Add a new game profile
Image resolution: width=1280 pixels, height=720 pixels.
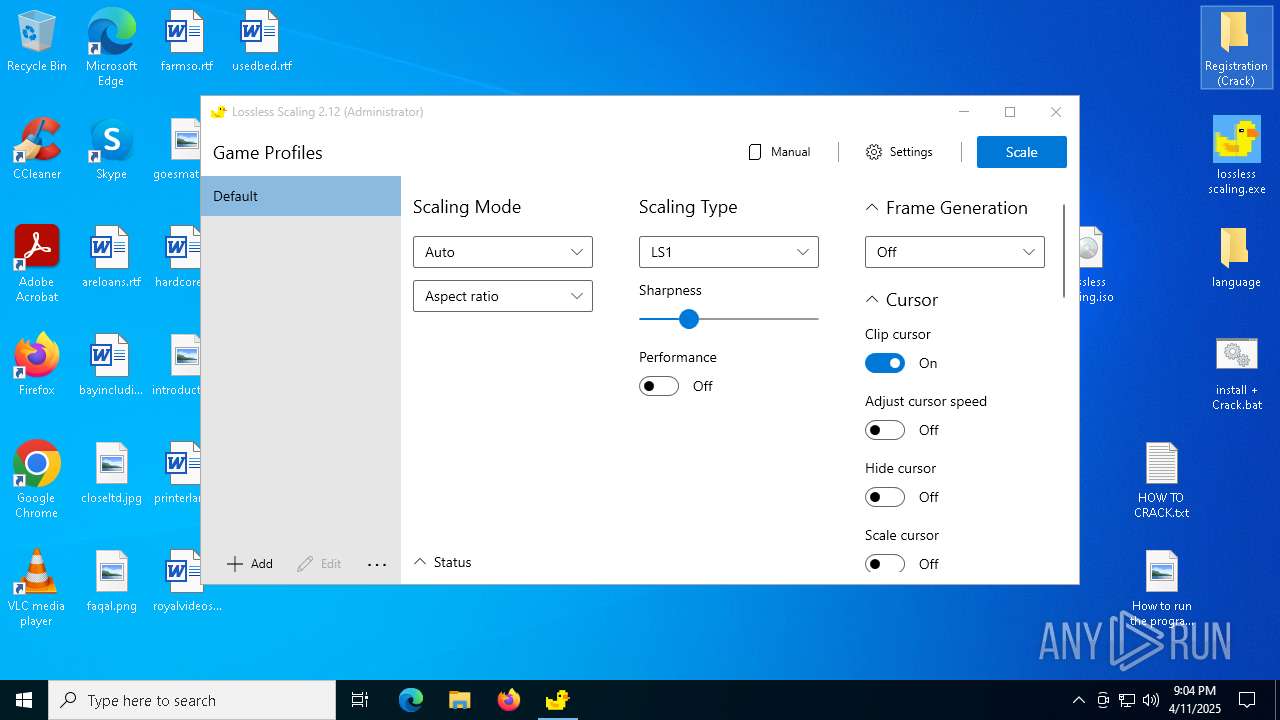pyautogui.click(x=250, y=564)
